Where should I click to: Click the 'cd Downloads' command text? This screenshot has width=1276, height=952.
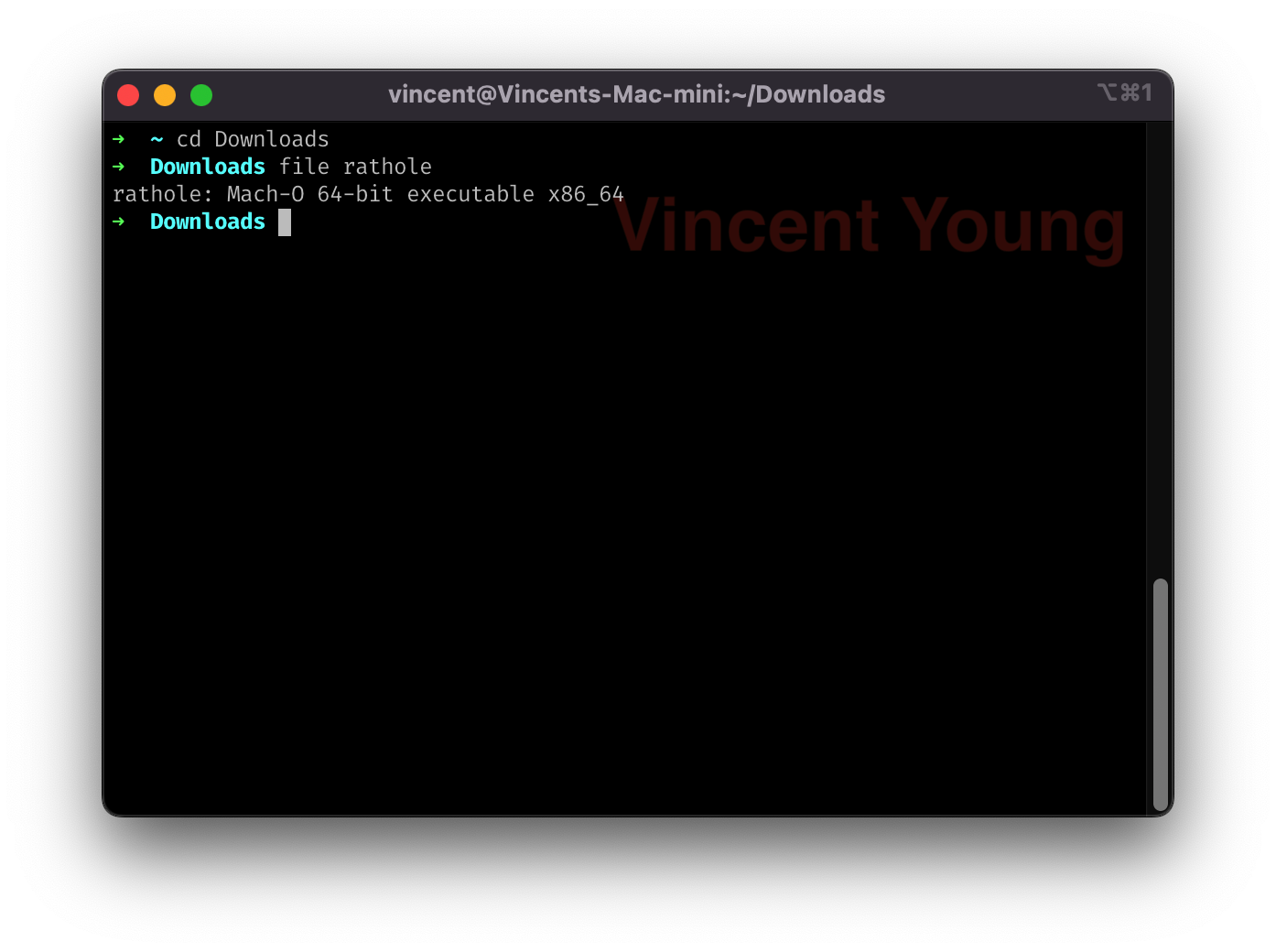click(253, 139)
